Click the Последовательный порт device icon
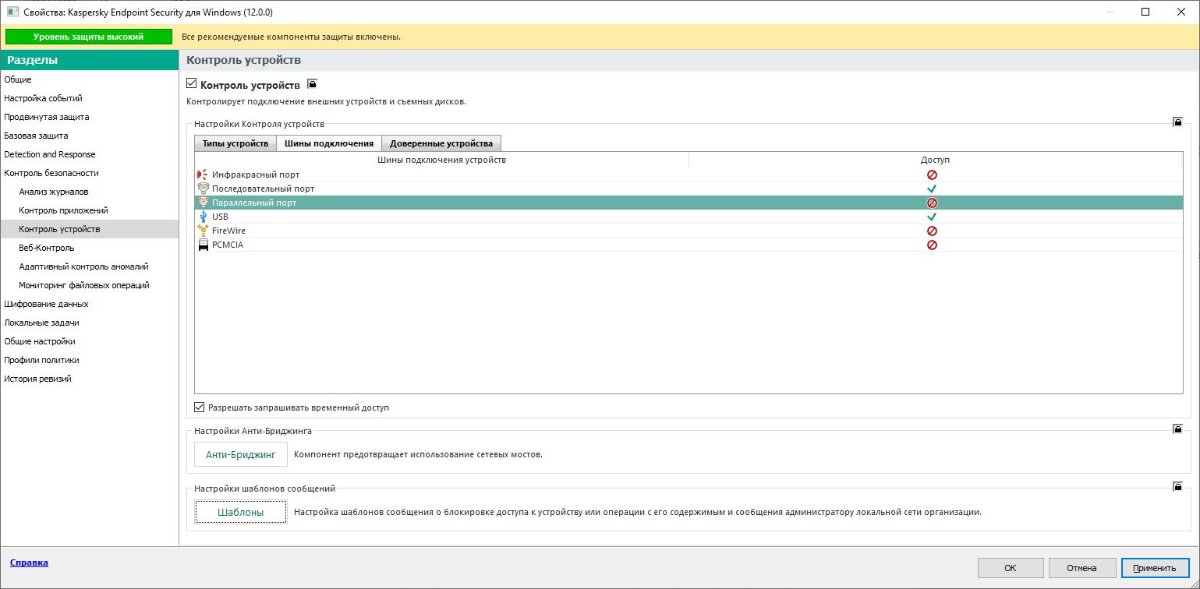1200x589 pixels. tap(203, 188)
